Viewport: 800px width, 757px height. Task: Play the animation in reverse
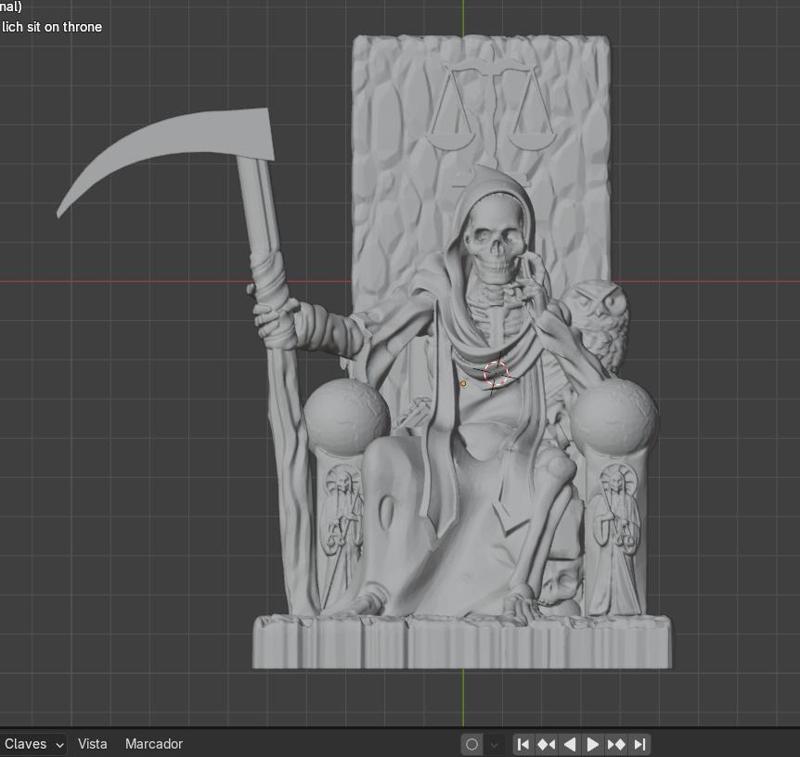tap(570, 744)
